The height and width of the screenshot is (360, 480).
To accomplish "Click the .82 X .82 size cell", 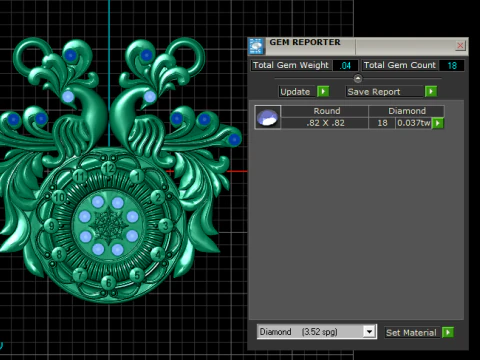I will coord(325,123).
